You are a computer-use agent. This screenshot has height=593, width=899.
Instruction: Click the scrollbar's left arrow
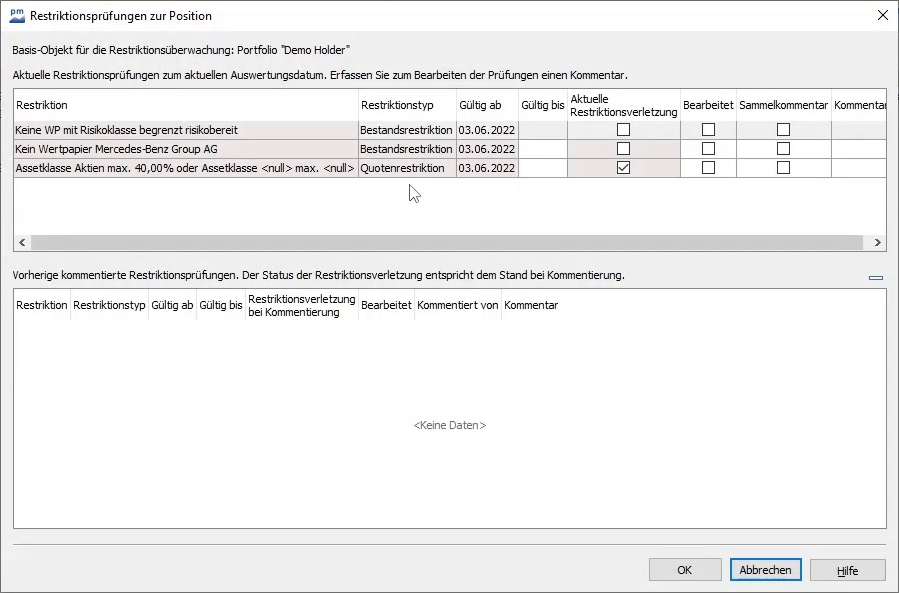point(22,243)
